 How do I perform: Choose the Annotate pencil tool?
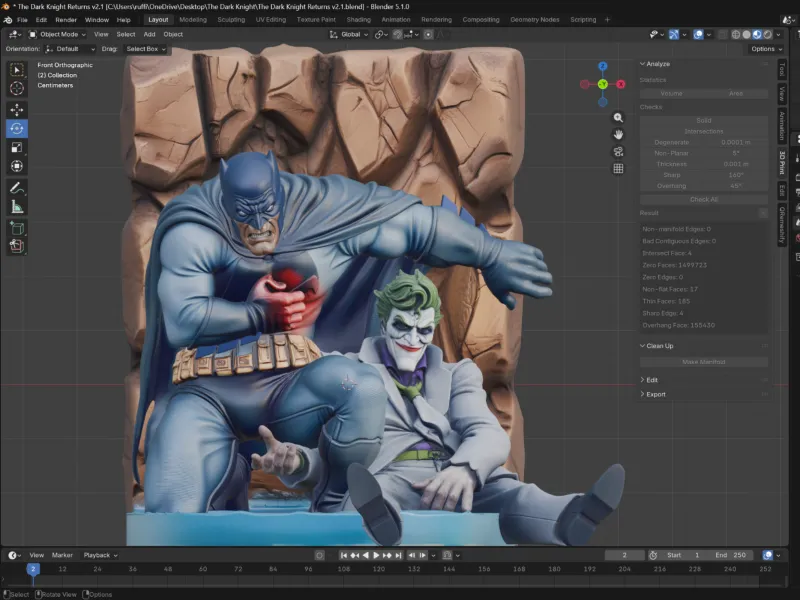point(17,188)
